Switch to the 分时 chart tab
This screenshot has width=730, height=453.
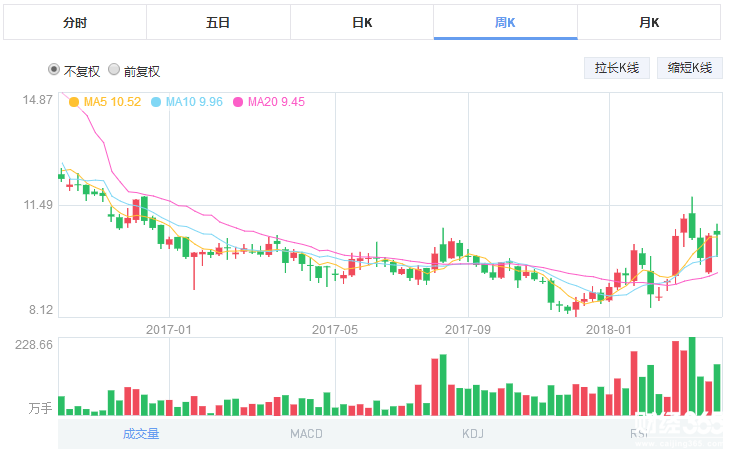tap(74, 22)
